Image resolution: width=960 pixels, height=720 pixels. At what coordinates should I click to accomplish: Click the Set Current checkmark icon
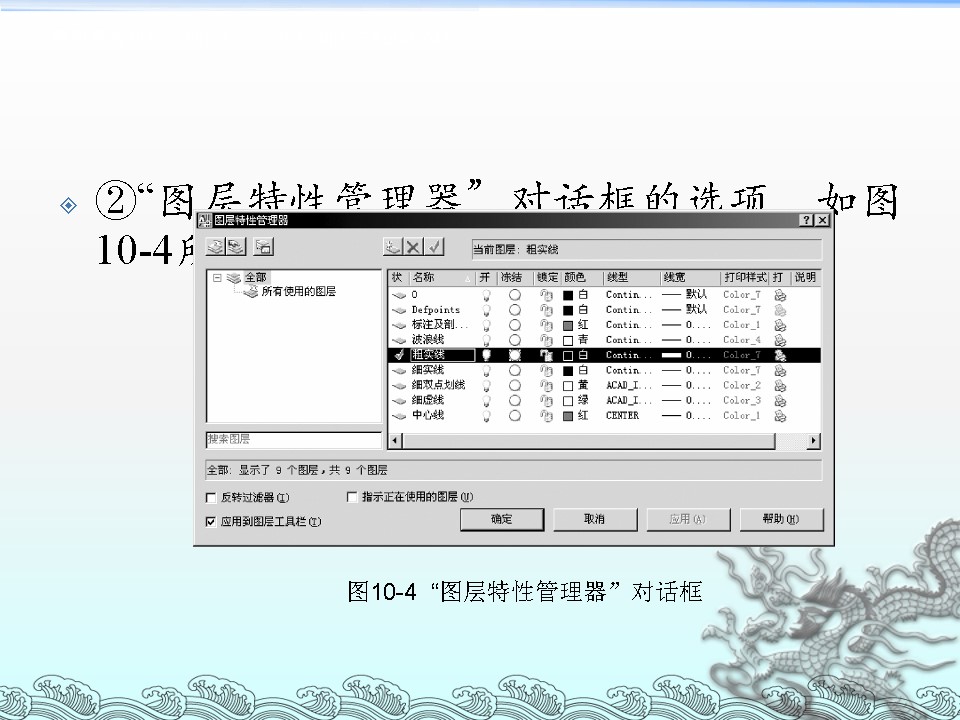[x=435, y=247]
